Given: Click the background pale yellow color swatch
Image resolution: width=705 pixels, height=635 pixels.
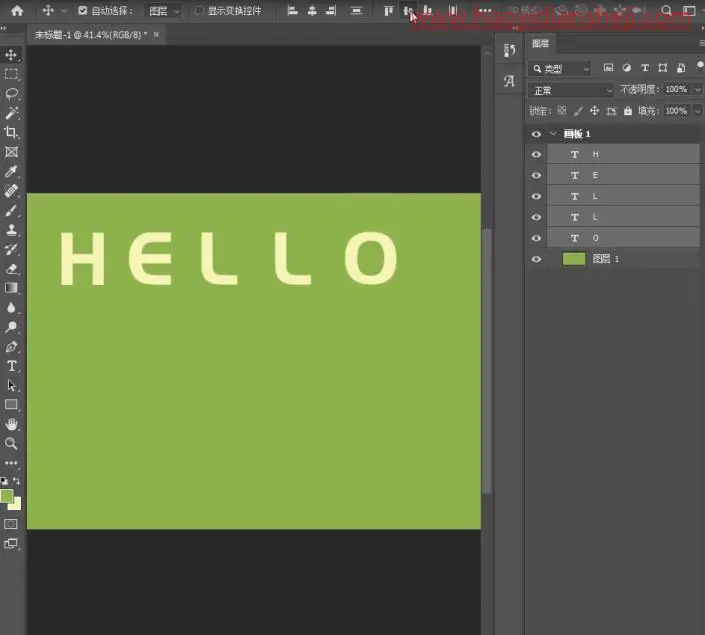Looking at the screenshot, I should pos(17,505).
